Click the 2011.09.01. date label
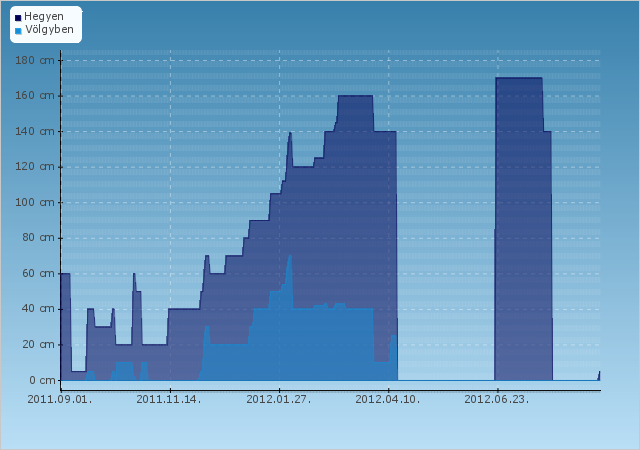Screen dimensions: 640x450 60,399
